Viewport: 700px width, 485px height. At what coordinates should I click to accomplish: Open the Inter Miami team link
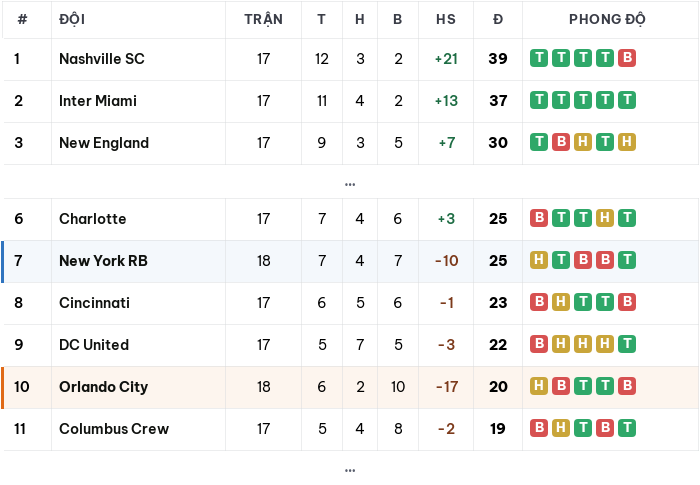[x=98, y=100]
